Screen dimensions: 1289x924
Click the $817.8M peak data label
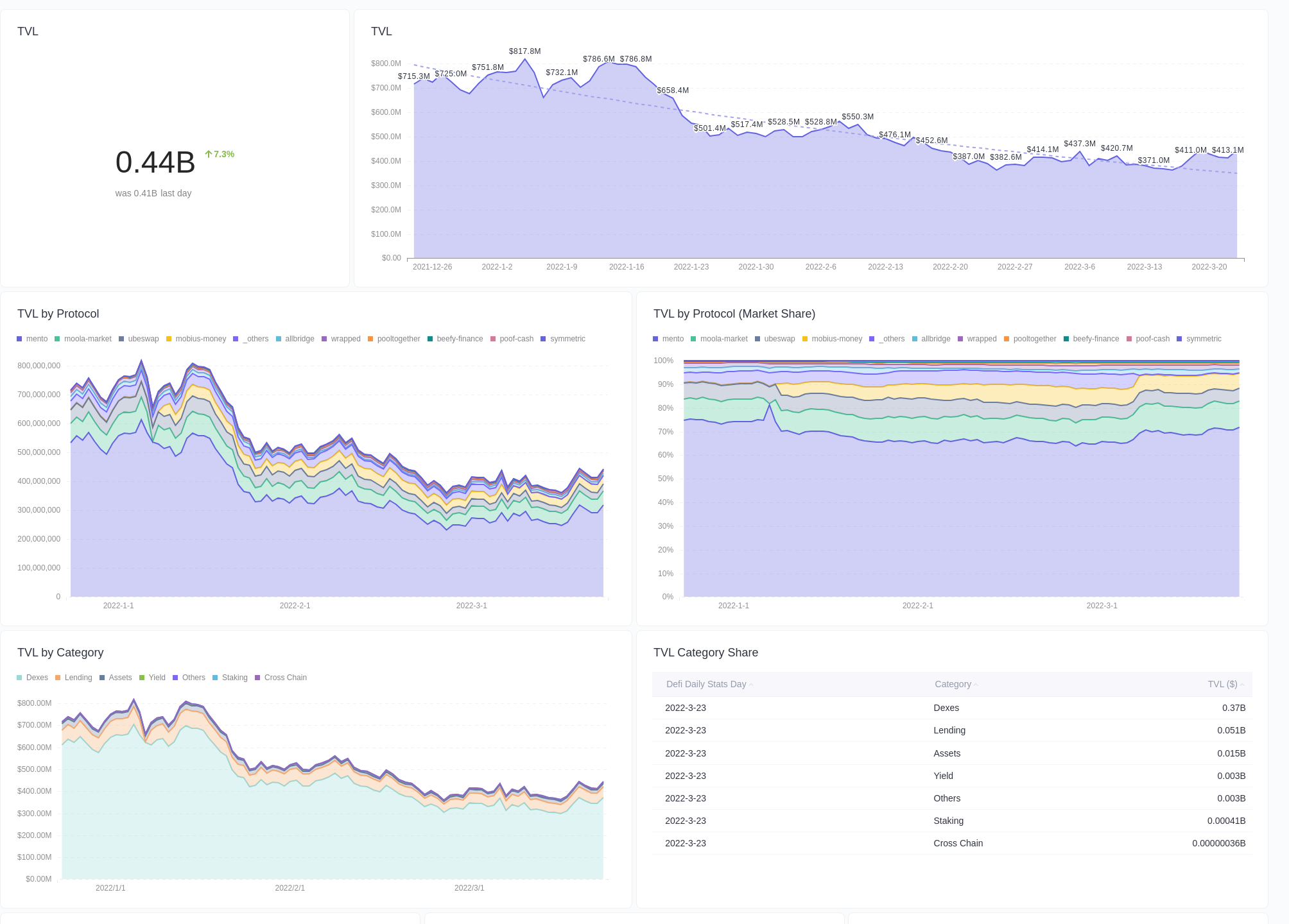pyautogui.click(x=525, y=51)
